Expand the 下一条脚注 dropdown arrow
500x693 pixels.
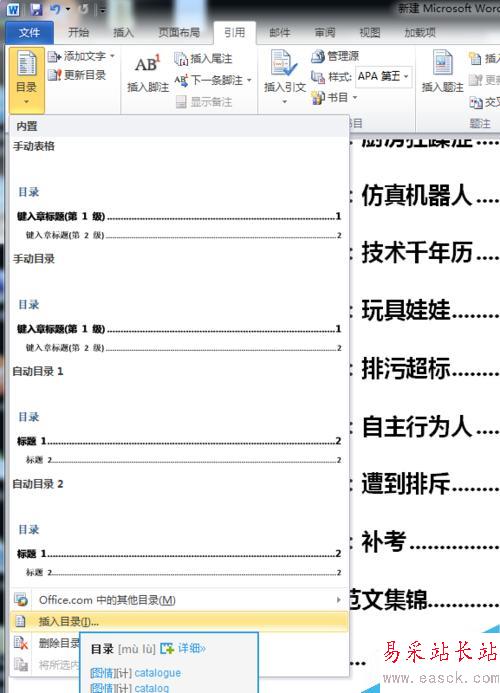[249, 80]
